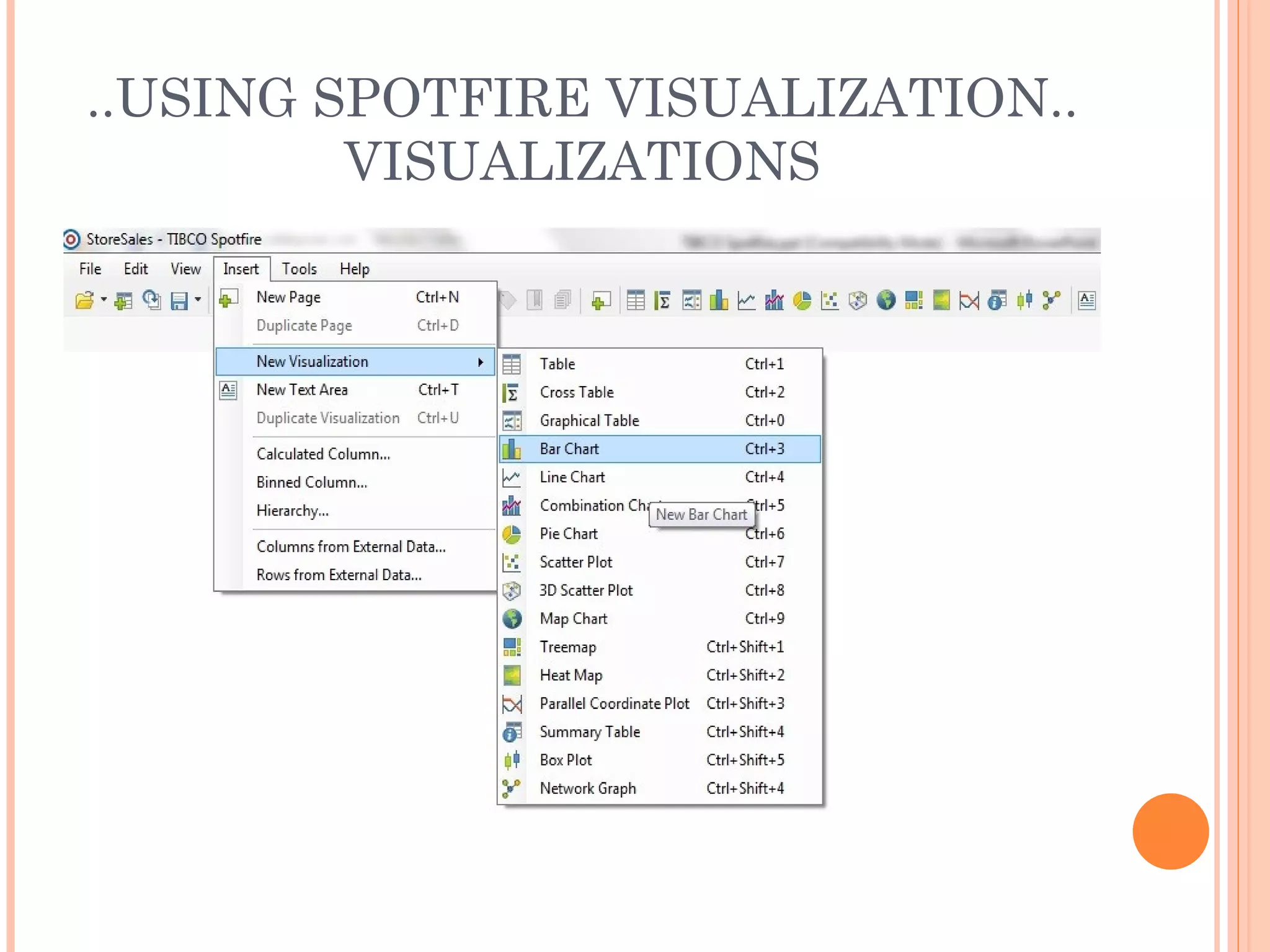Screen dimensions: 1270x952
Task: Select Calculated Column... menu entry
Action: pos(355,454)
